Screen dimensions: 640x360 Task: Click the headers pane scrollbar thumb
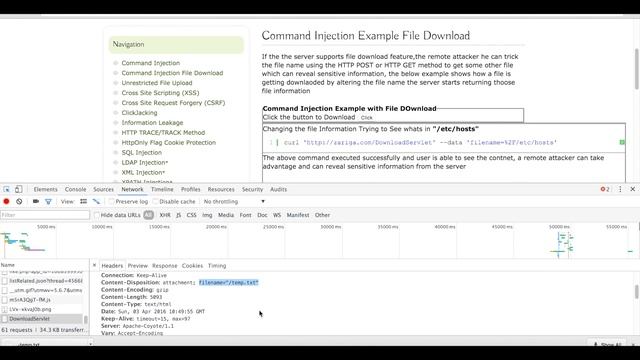(x=637, y=291)
